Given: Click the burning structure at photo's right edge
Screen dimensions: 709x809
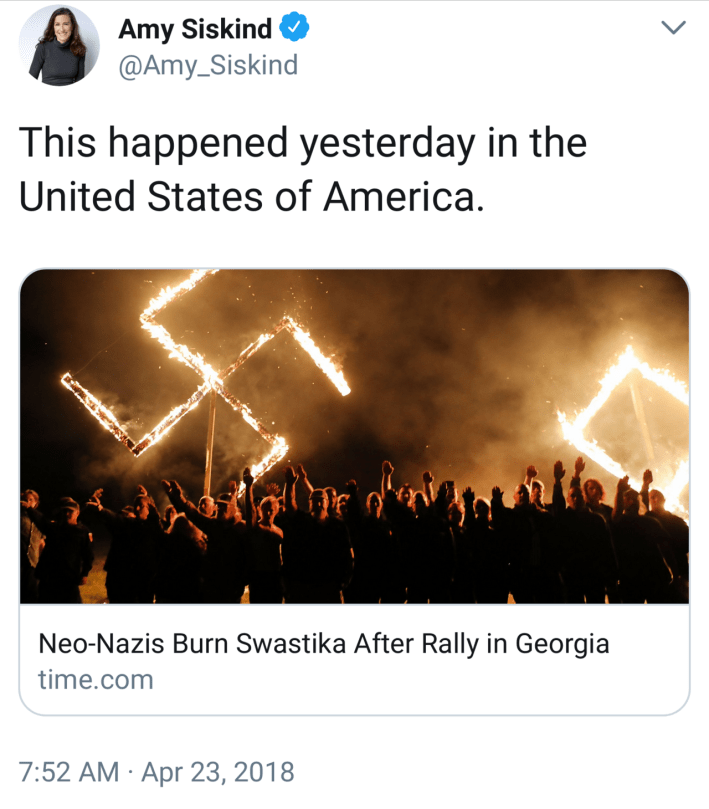Looking at the screenshot, I should coord(630,420).
